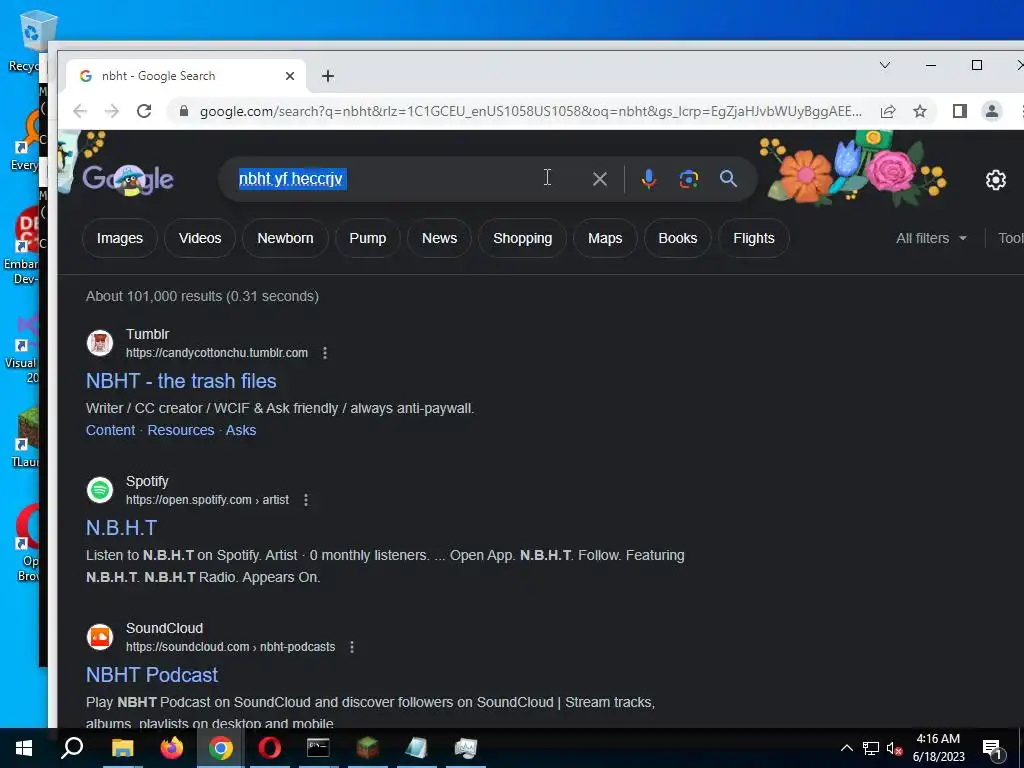Click the network tray icon
Viewport: 1024px width, 768px height.
point(871,748)
